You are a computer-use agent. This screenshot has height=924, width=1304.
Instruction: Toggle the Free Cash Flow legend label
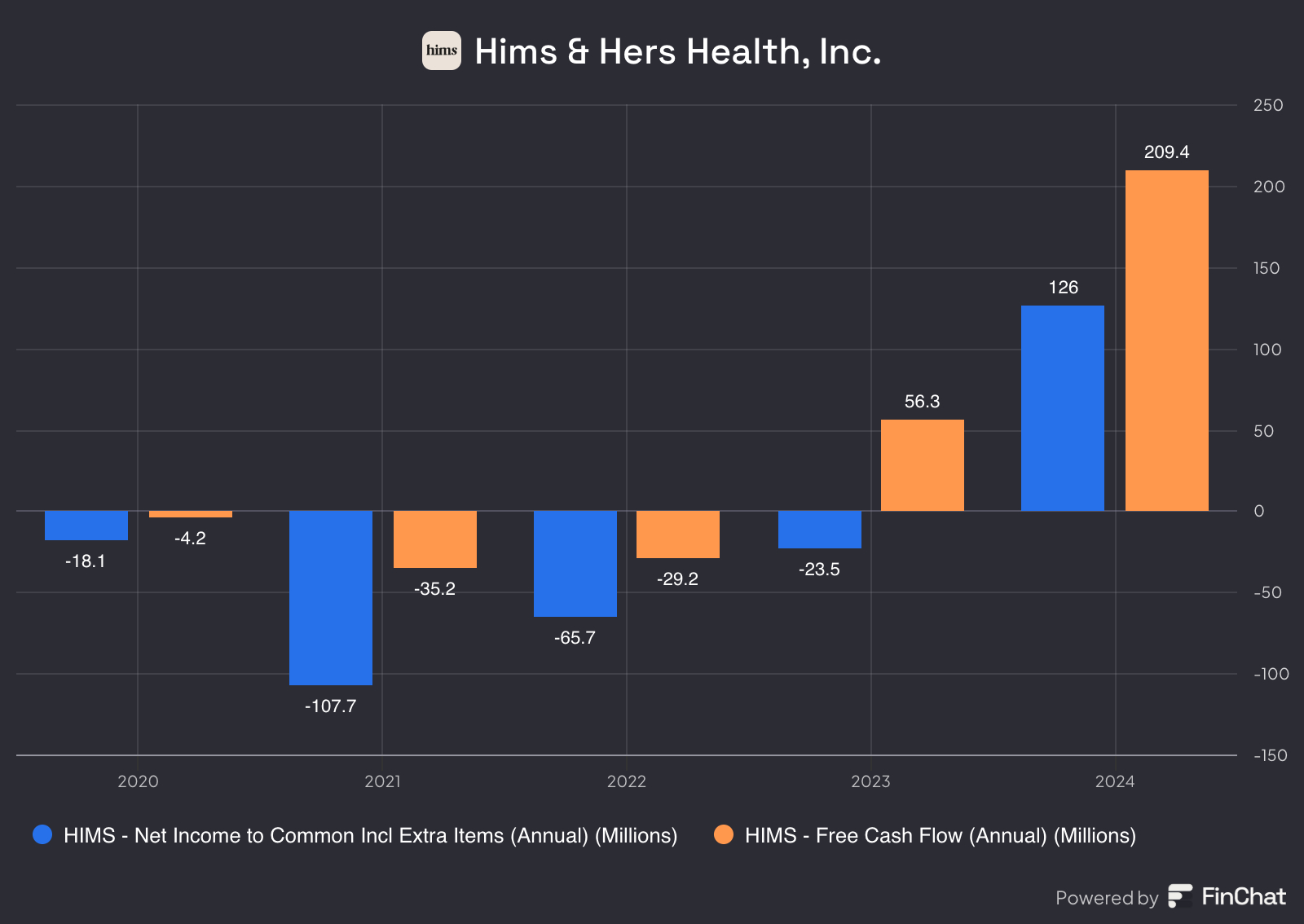[941, 835]
